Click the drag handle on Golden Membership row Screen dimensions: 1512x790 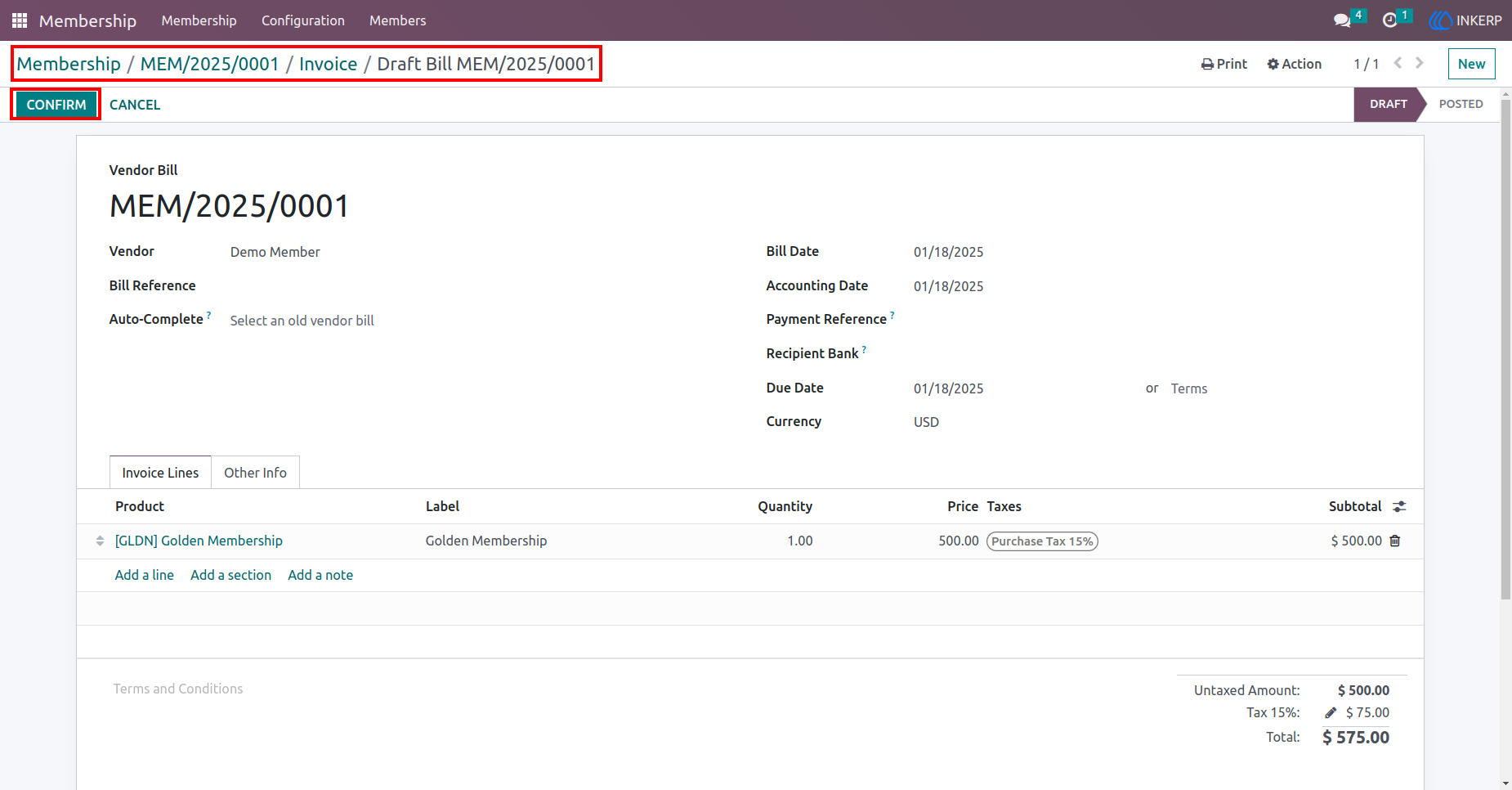(x=100, y=541)
